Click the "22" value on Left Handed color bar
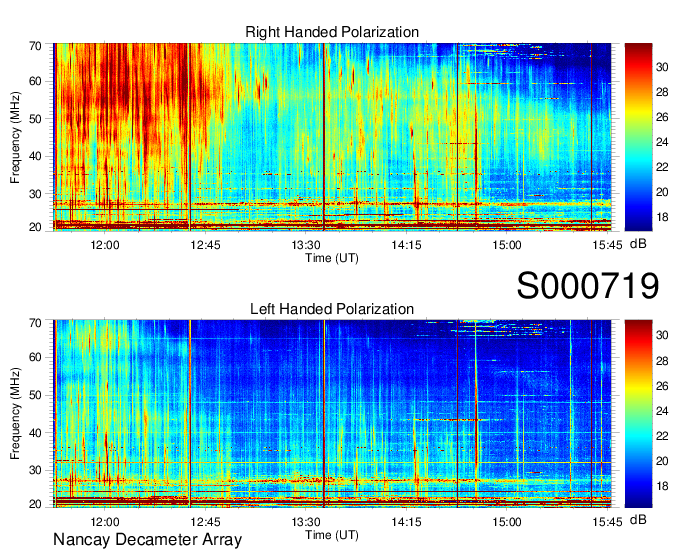Viewport: 680px width, 552px height. coord(662,436)
